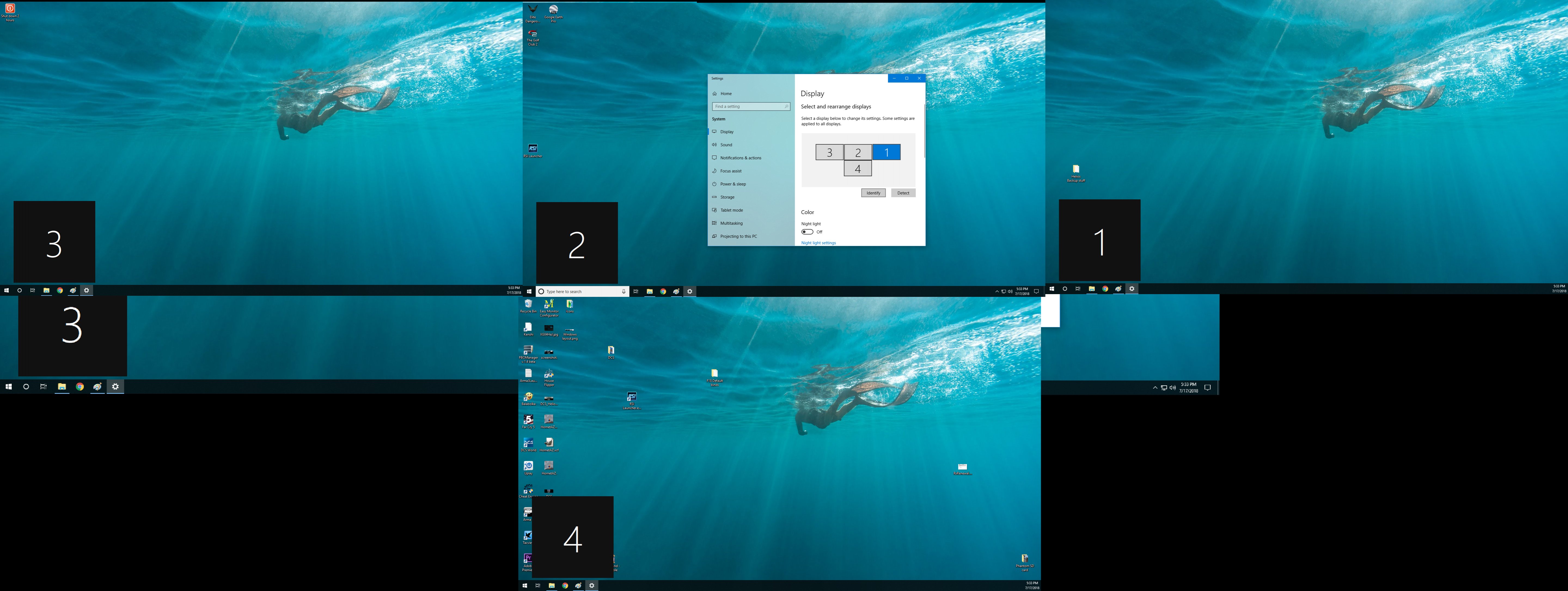The height and width of the screenshot is (591, 1568).
Task: Select the Phantom SD card folder icon
Action: [1025, 563]
